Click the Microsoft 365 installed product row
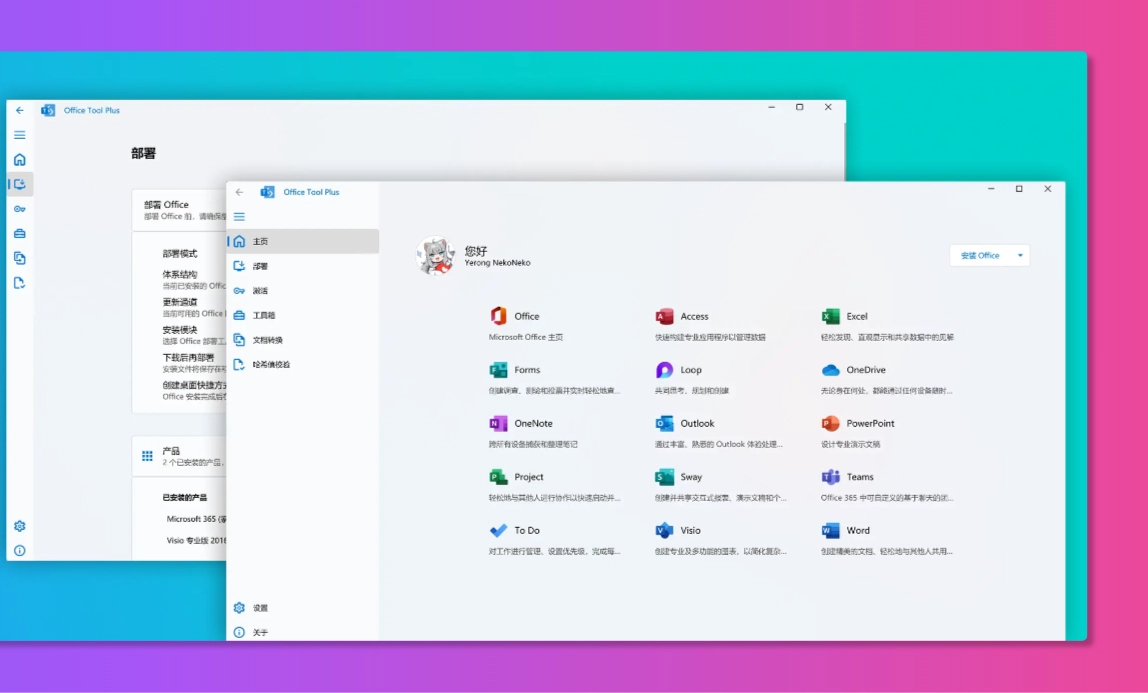The height and width of the screenshot is (693, 1148). click(x=195, y=519)
